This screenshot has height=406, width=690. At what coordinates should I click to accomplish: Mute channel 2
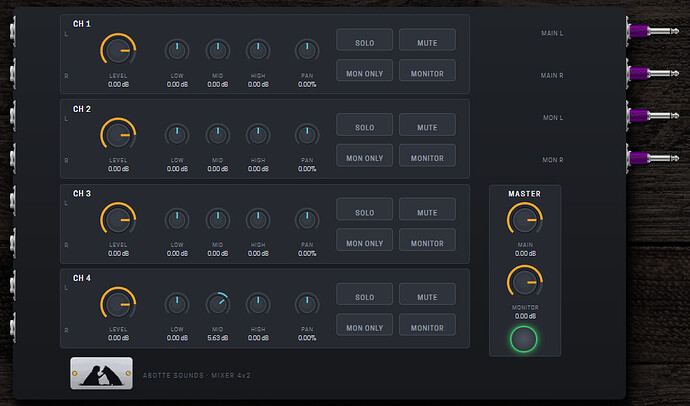(x=427, y=124)
